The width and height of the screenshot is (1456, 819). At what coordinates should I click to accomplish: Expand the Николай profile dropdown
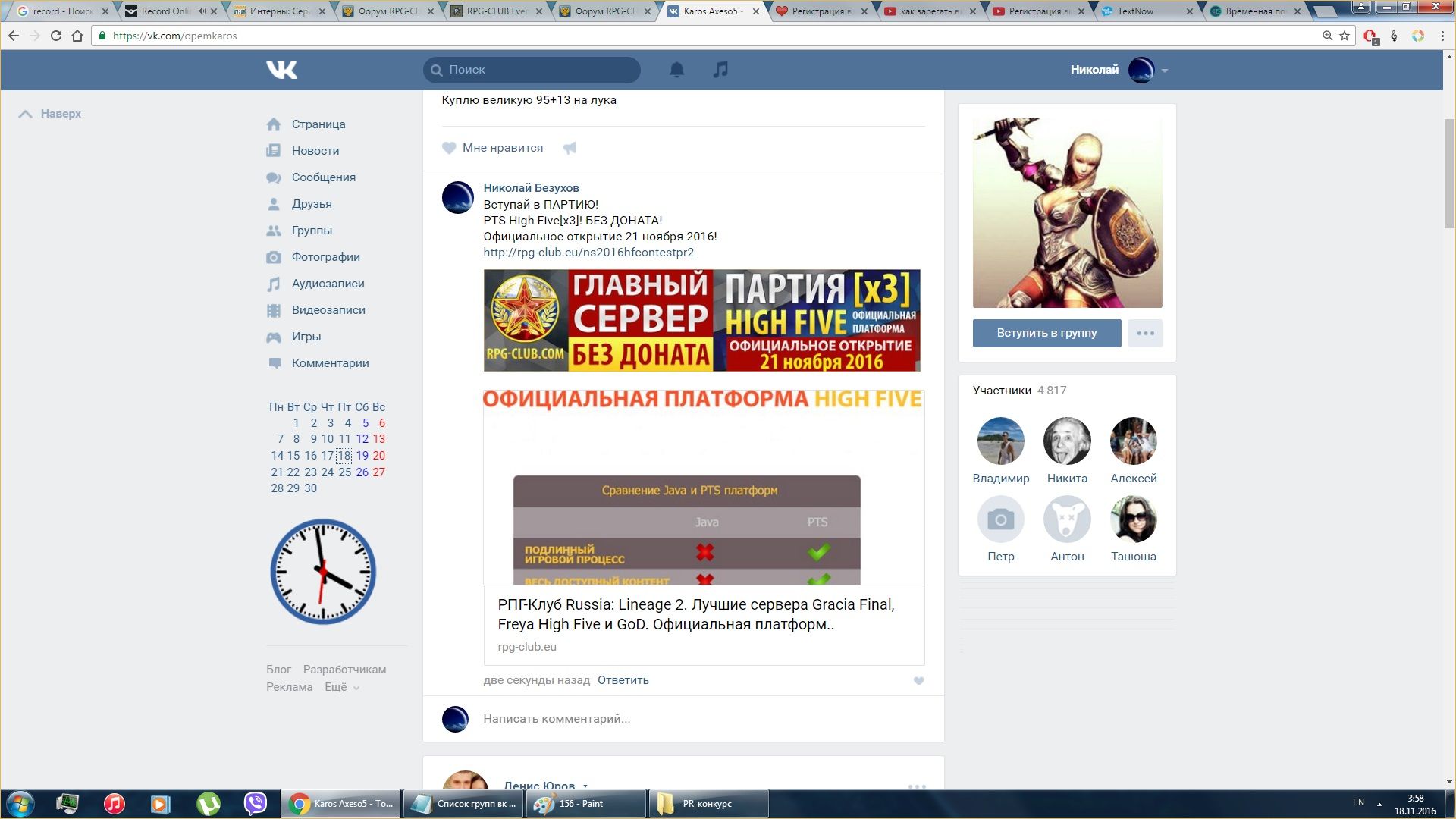[1164, 71]
